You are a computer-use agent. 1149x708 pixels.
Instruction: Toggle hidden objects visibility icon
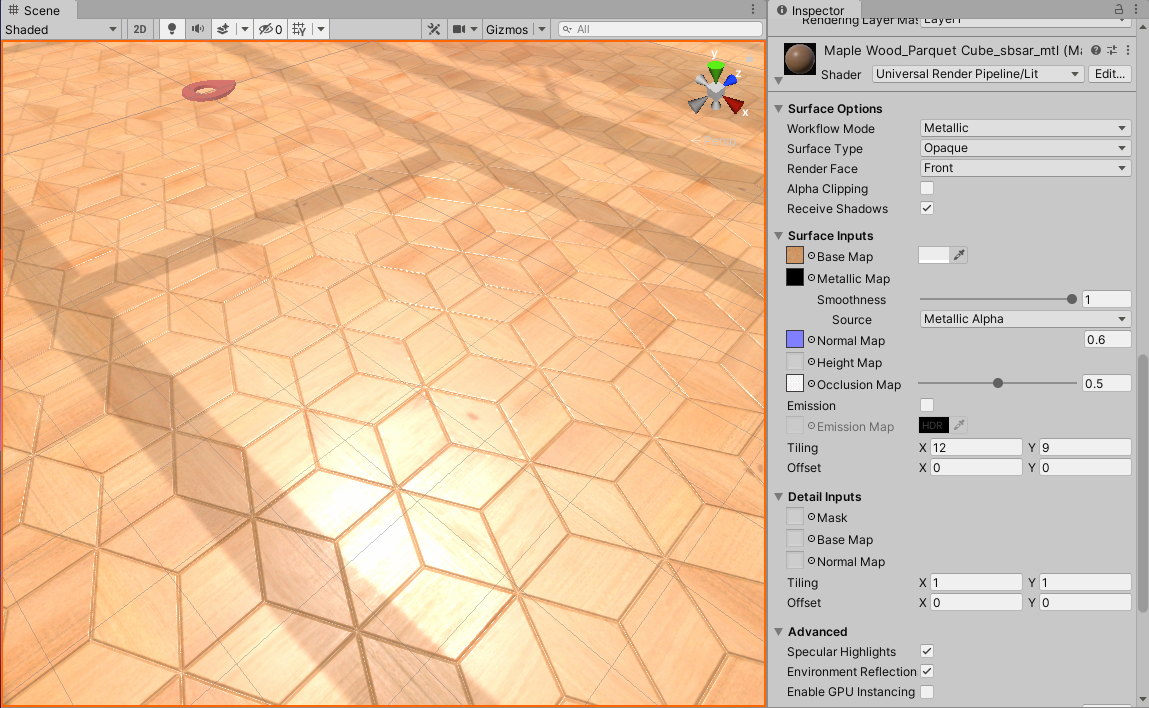pyautogui.click(x=270, y=29)
